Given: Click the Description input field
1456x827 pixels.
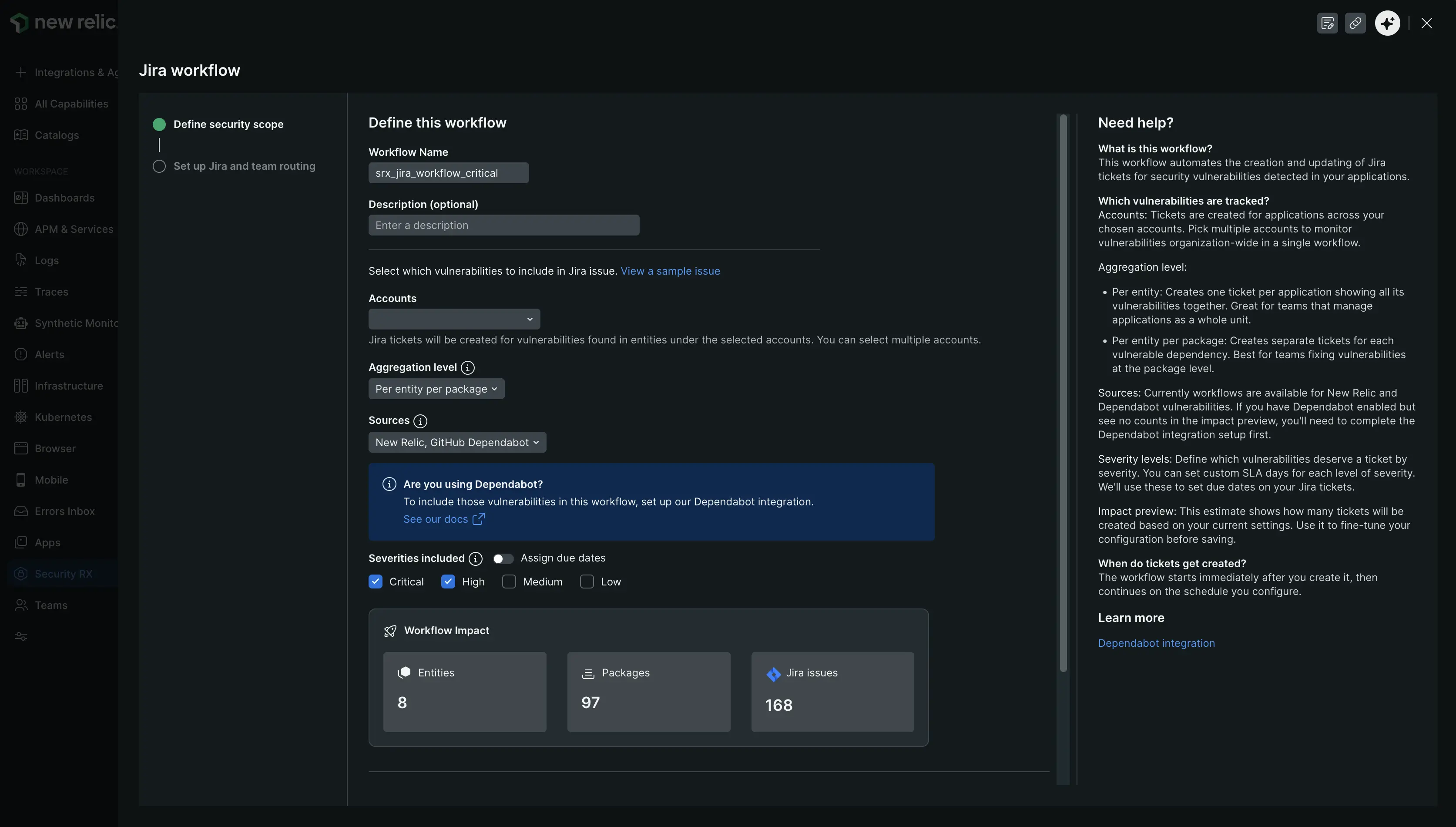Looking at the screenshot, I should coord(504,225).
